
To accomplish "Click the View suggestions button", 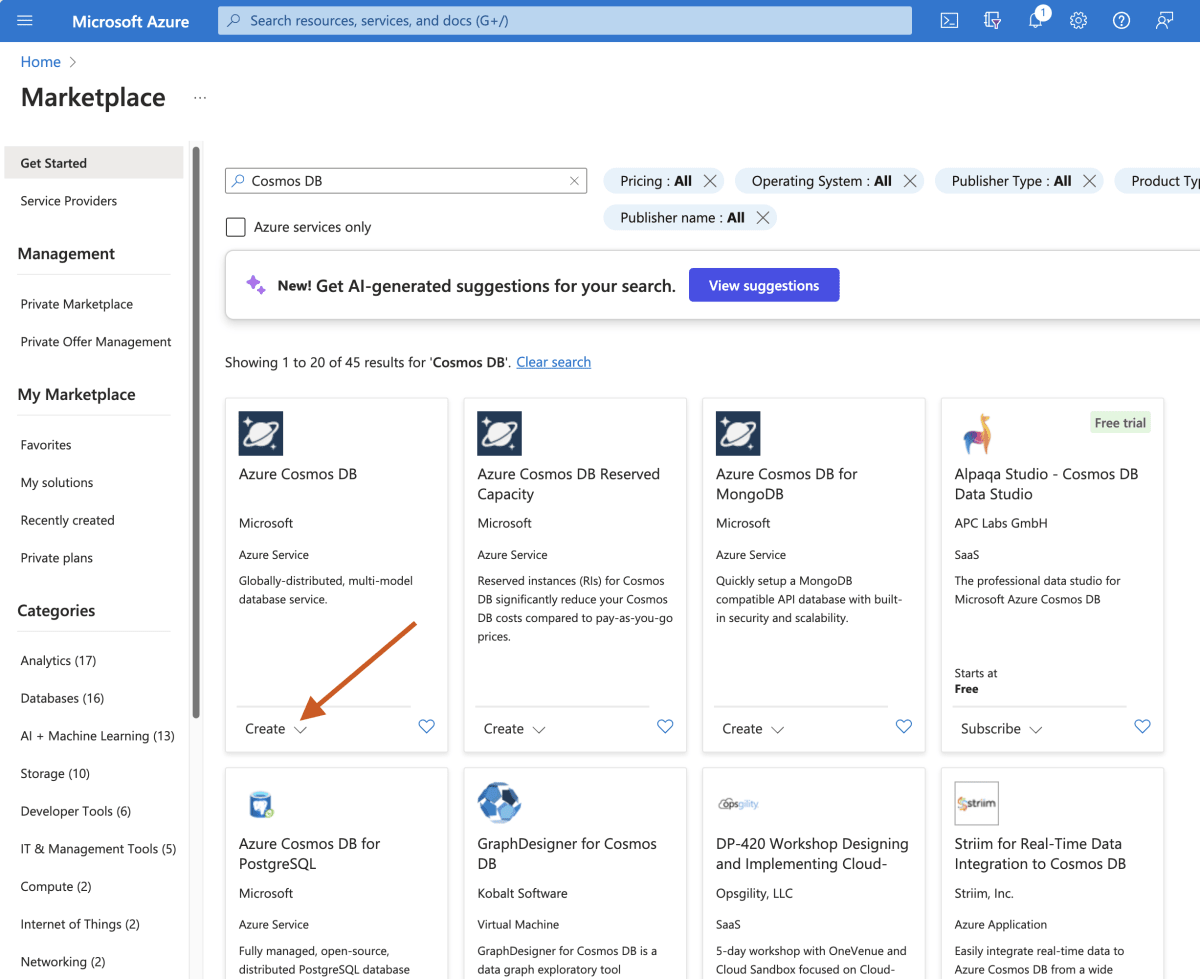I will pos(764,285).
